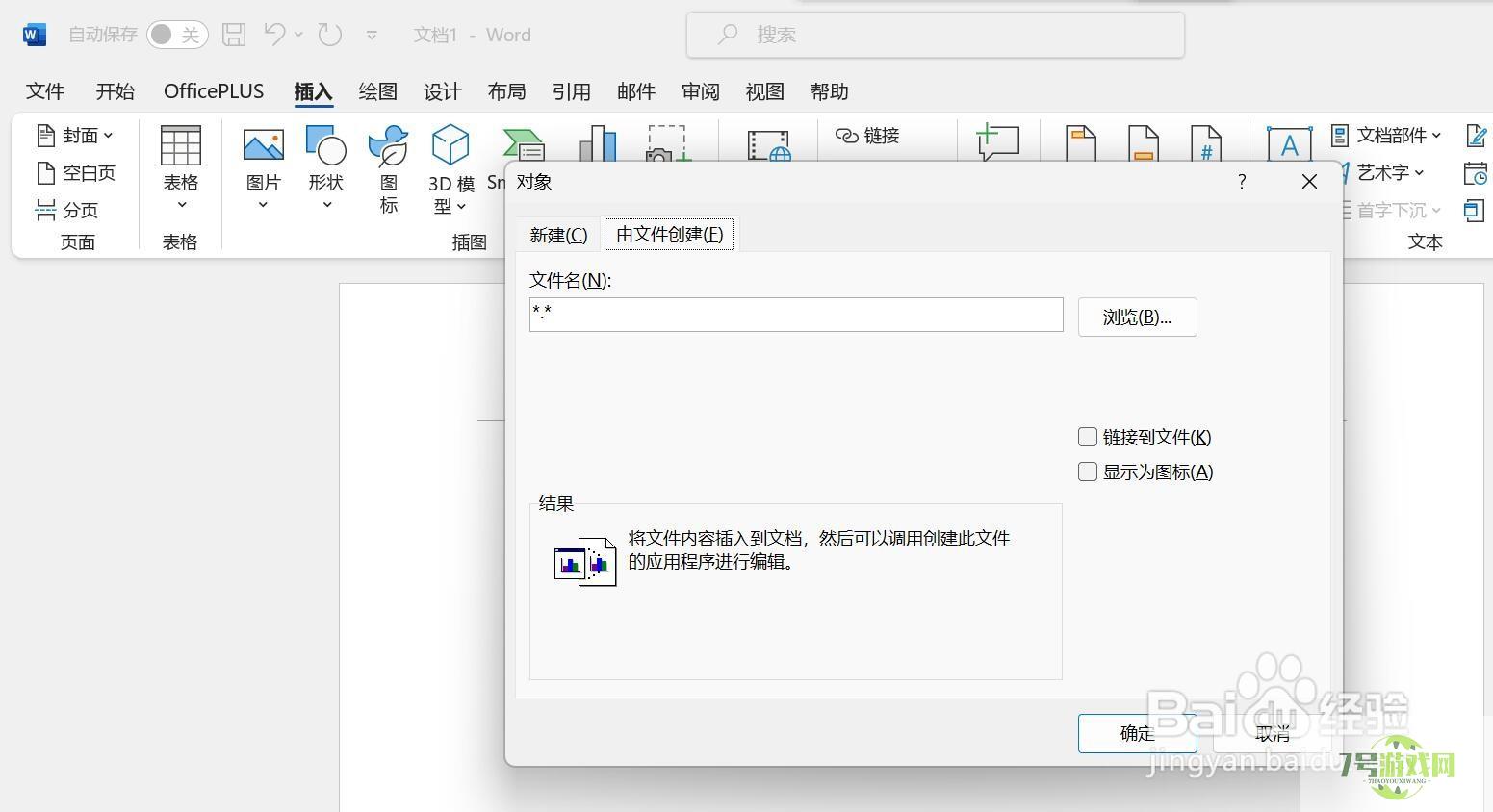Open the 审阅 ribbon tab
Viewport: 1493px width, 812px height.
click(x=701, y=91)
